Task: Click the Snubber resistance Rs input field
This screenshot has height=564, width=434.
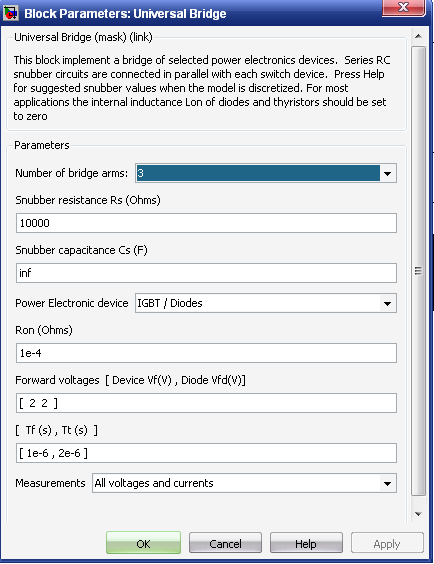Action: tap(206, 223)
